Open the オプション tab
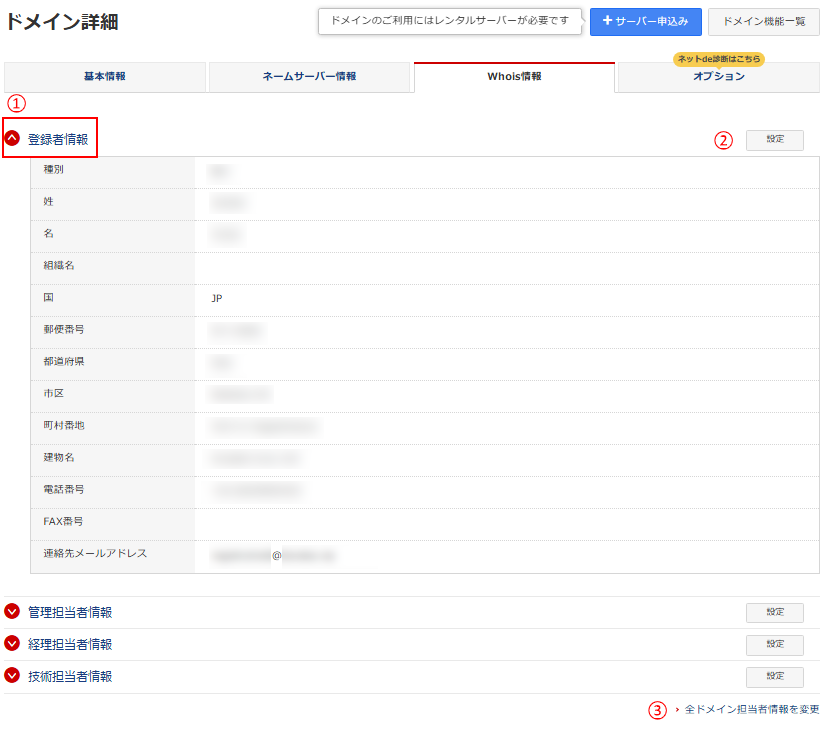The height and width of the screenshot is (746, 836). [x=718, y=78]
